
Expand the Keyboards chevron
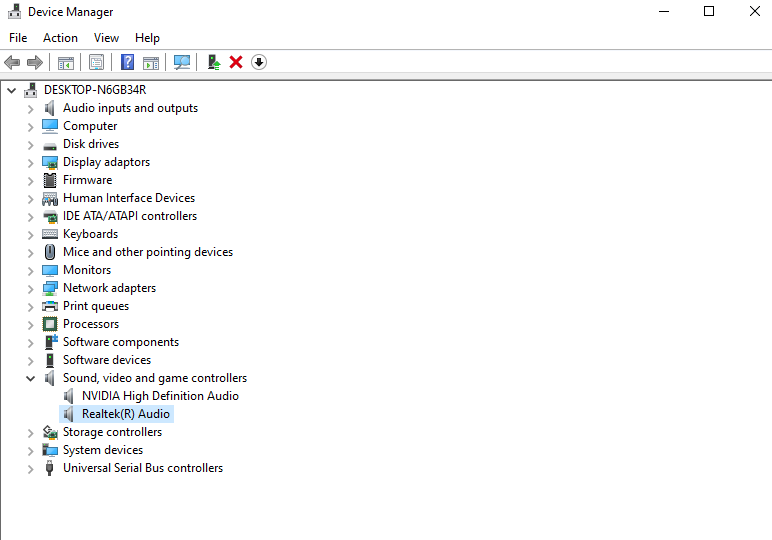coord(31,235)
